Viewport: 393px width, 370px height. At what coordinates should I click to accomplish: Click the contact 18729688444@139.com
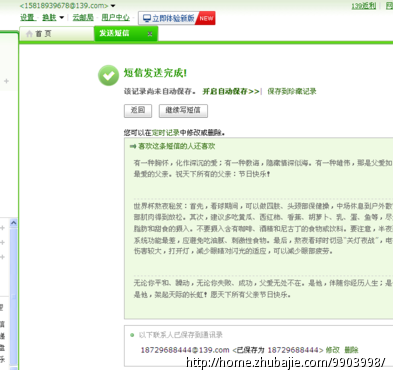coord(185,350)
